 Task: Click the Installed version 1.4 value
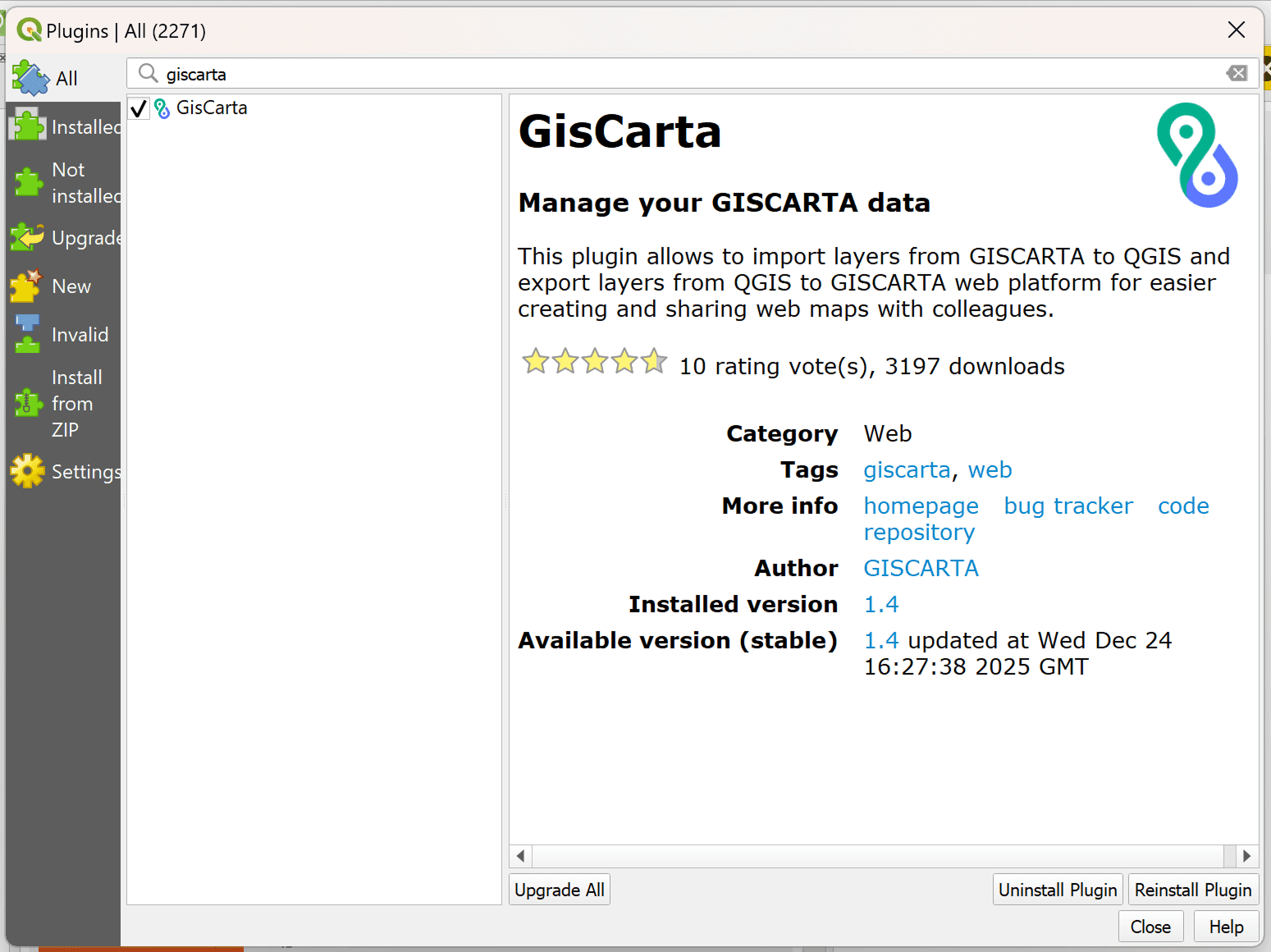tap(881, 605)
